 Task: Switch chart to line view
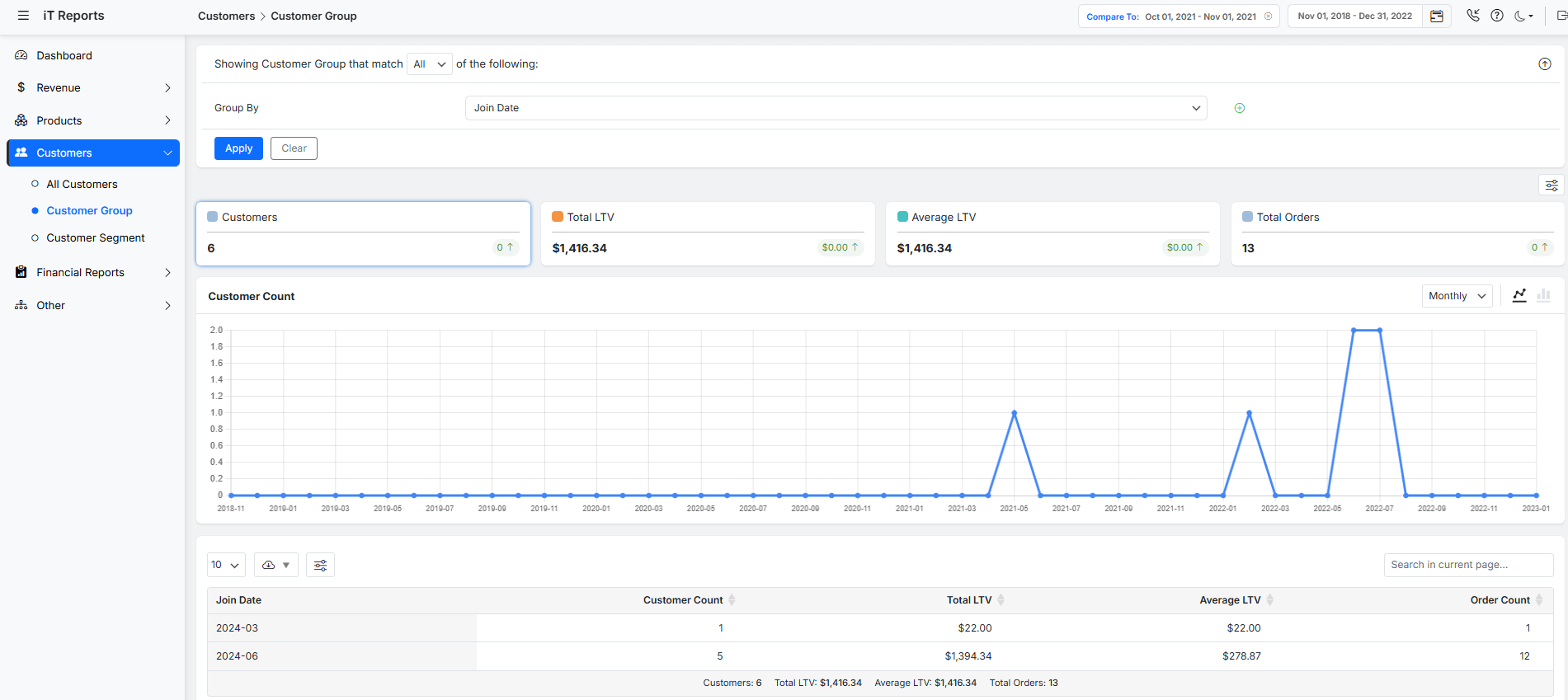pyautogui.click(x=1519, y=295)
